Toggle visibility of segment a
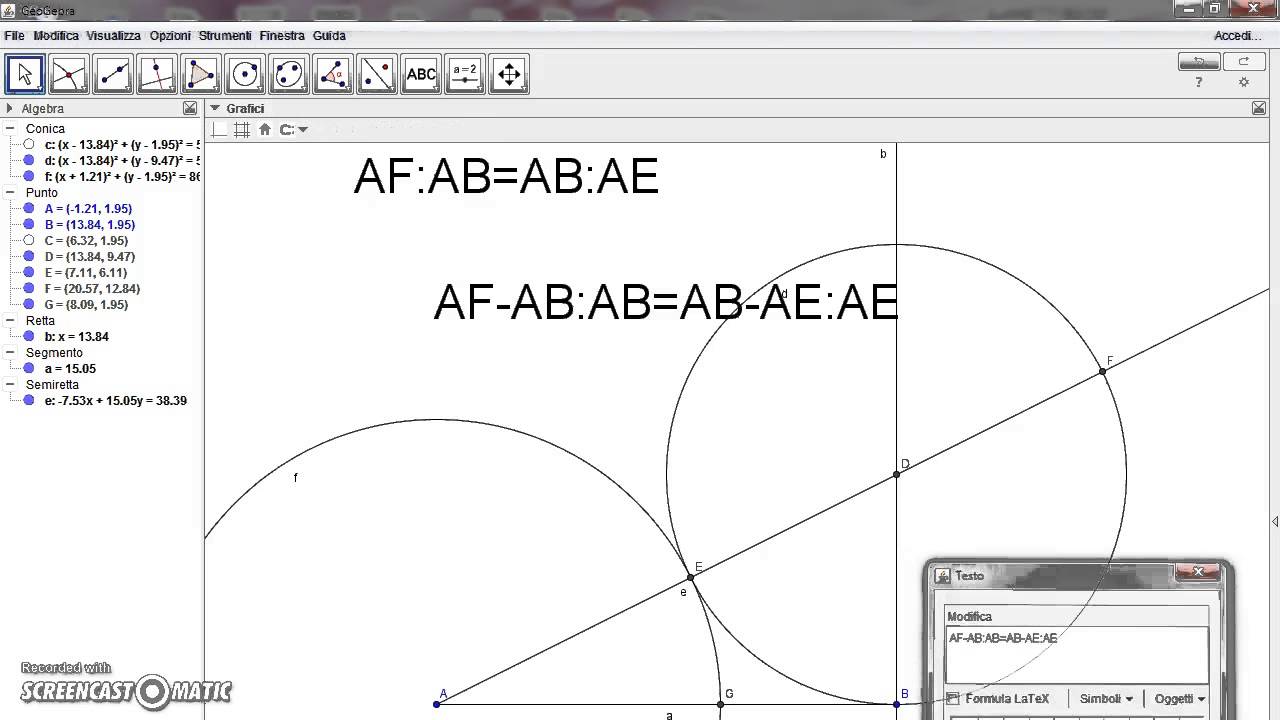Viewport: 1280px width, 720px height. (x=29, y=368)
